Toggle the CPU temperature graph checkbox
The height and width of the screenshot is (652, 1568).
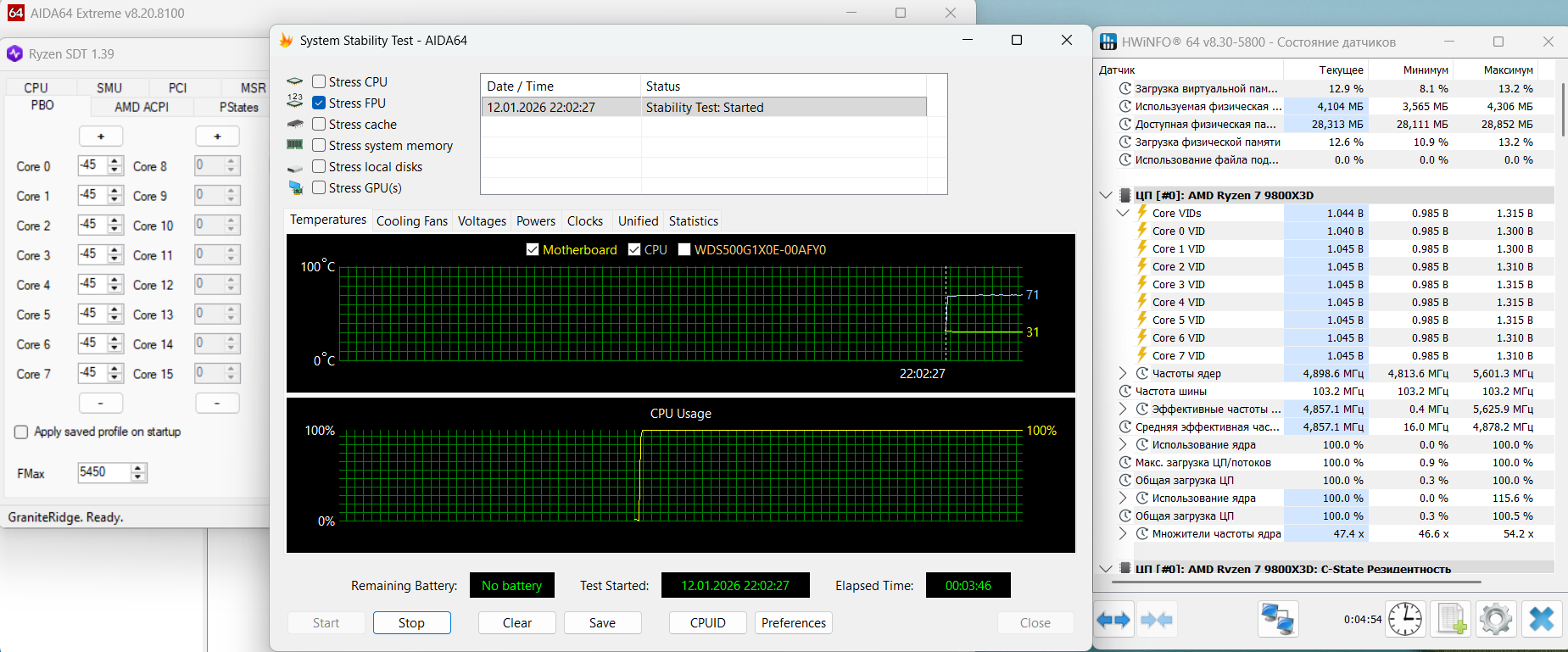pyautogui.click(x=634, y=249)
